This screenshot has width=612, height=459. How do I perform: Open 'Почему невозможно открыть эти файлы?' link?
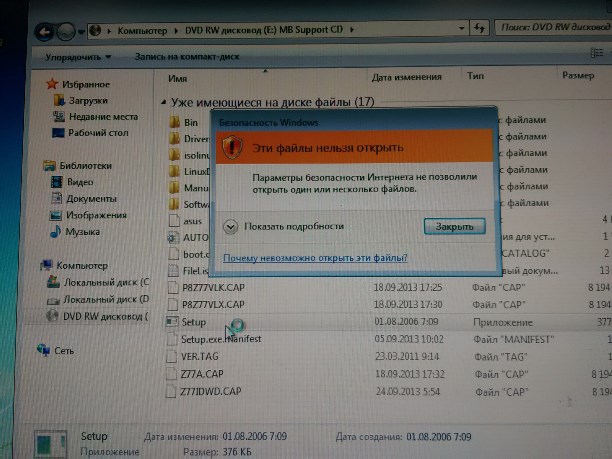tap(315, 258)
